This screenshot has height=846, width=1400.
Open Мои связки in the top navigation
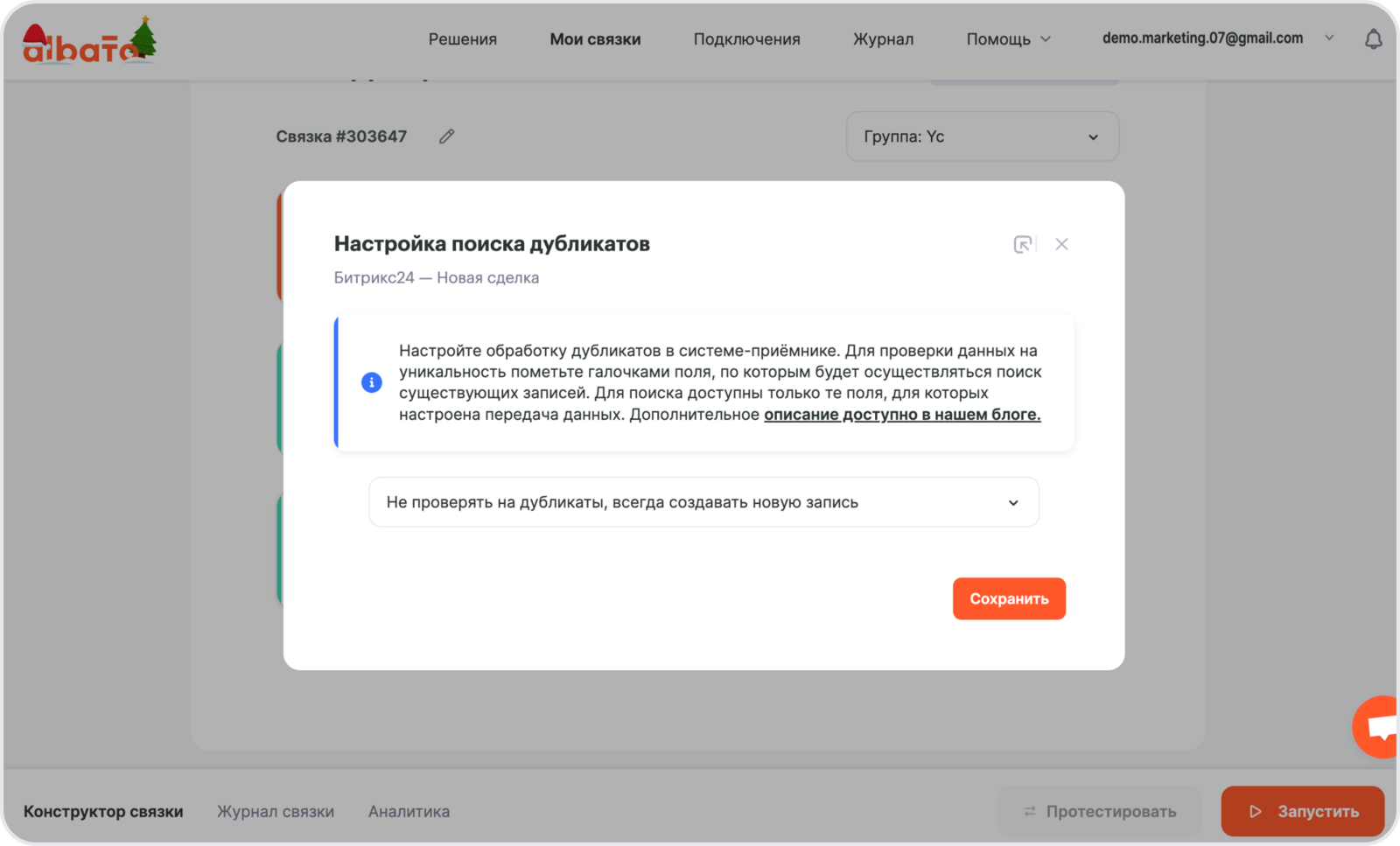[x=595, y=39]
